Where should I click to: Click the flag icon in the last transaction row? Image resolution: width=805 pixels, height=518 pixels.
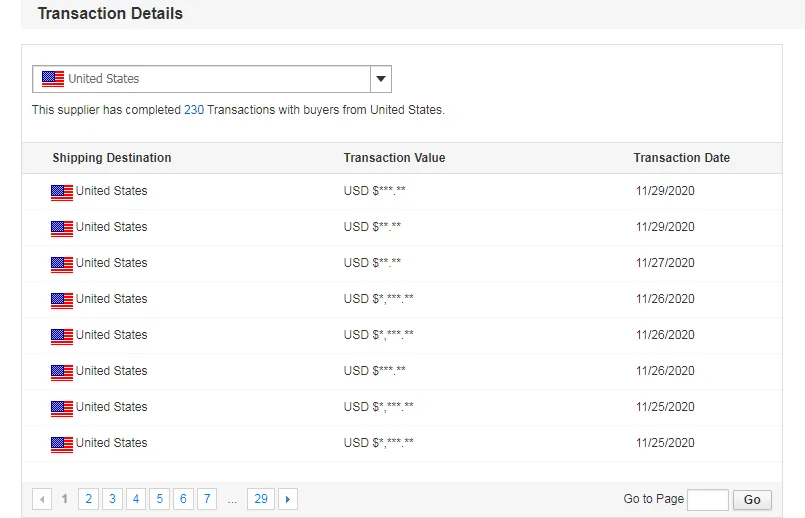click(62, 444)
